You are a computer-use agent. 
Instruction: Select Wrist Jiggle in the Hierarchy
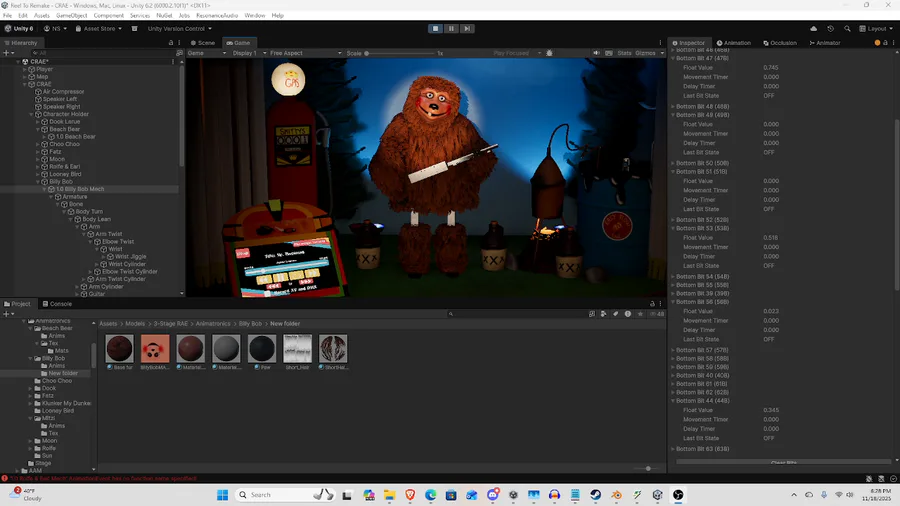pos(130,257)
